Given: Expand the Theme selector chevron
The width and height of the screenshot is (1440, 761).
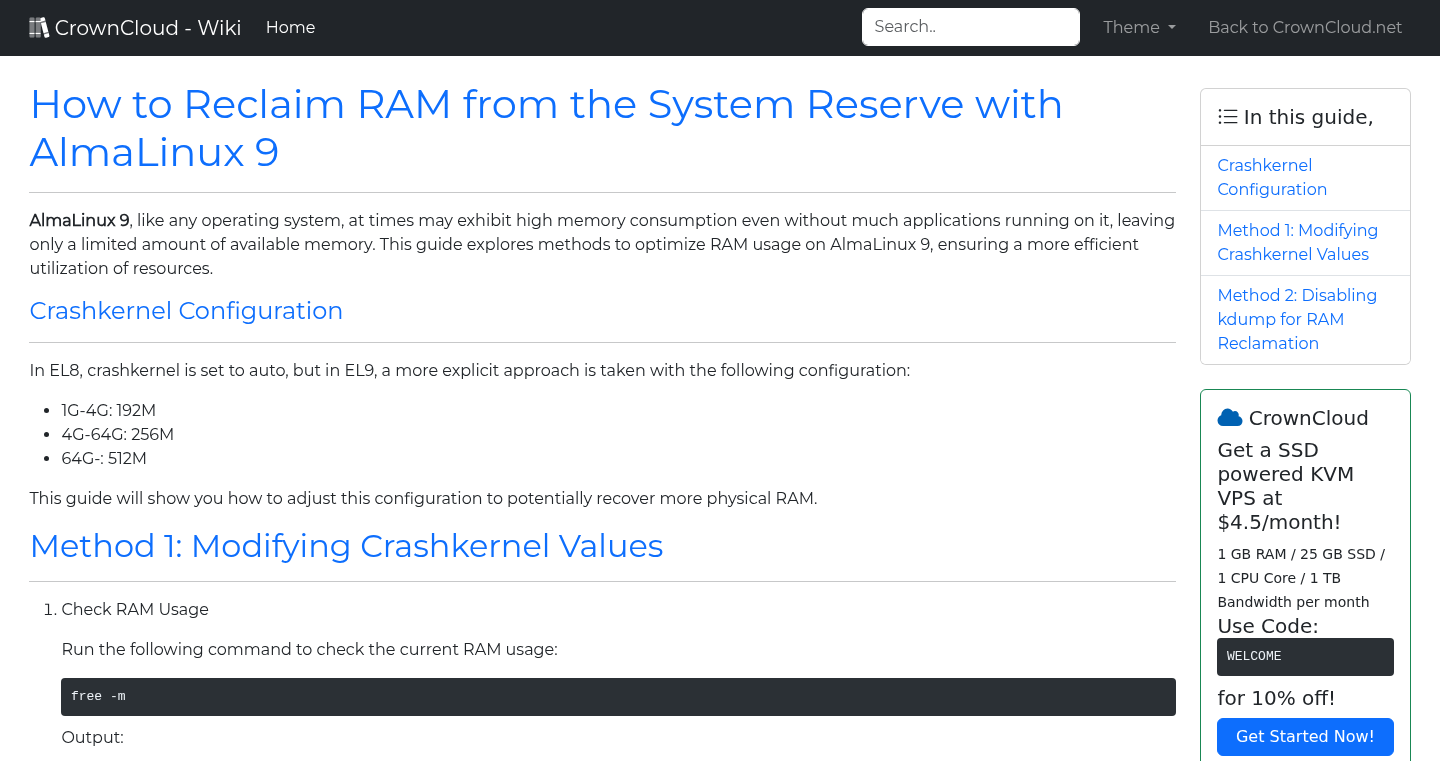Looking at the screenshot, I should 1172,28.
